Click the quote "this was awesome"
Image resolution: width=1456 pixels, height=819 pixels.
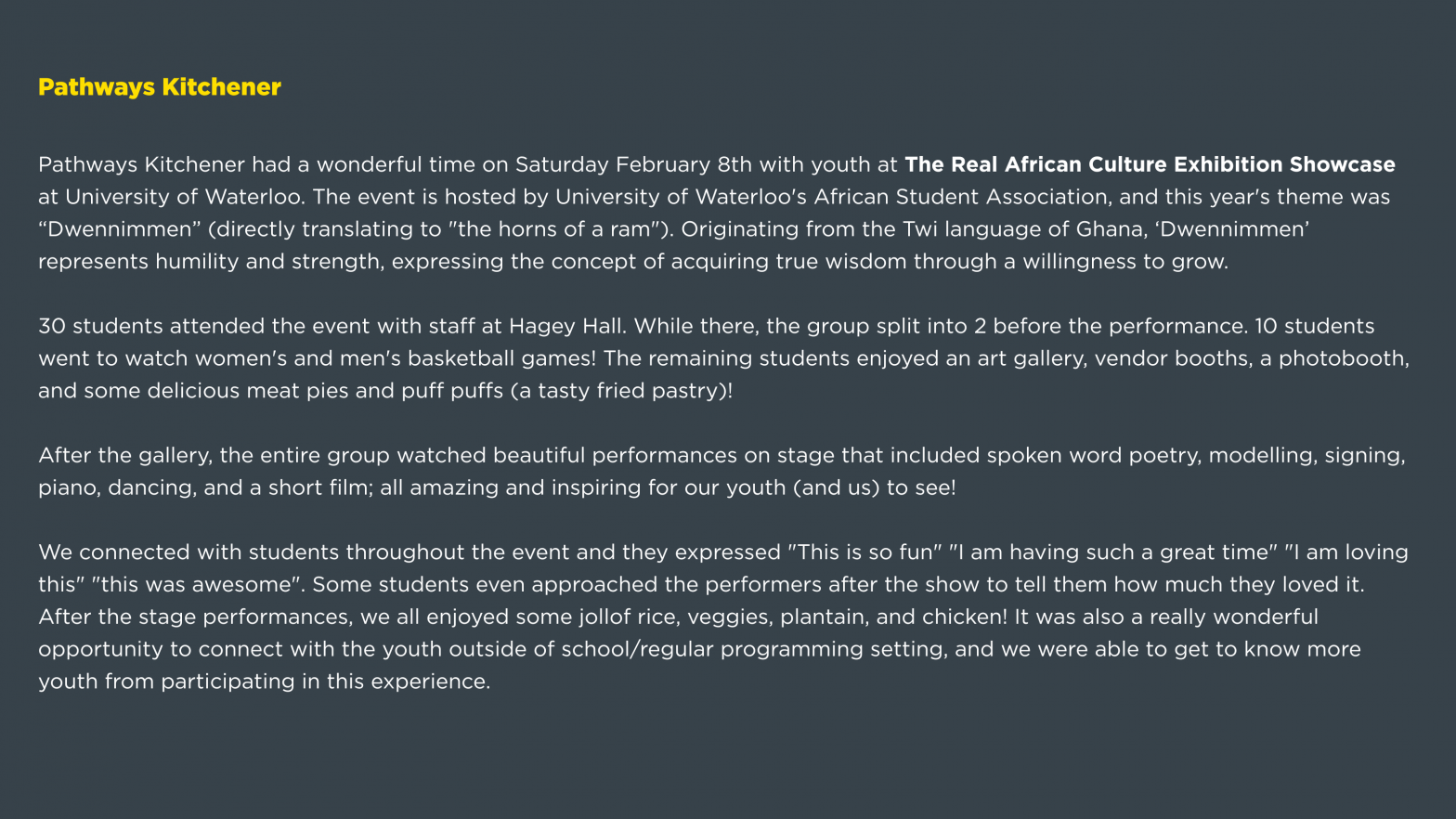[197, 585]
